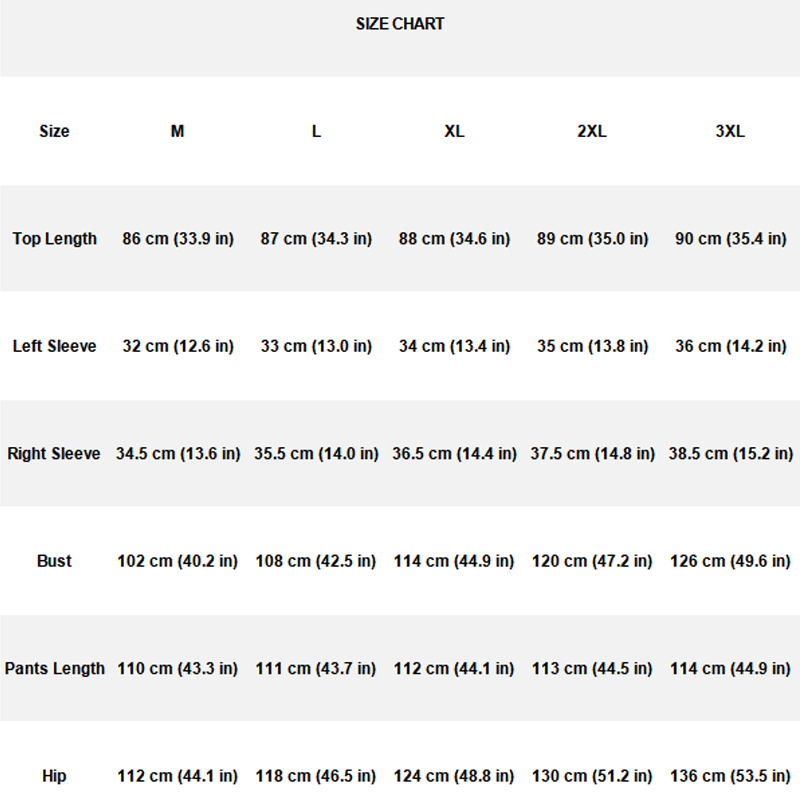Select the 2XL size column header
Screen dimensions: 800x800
(592, 131)
